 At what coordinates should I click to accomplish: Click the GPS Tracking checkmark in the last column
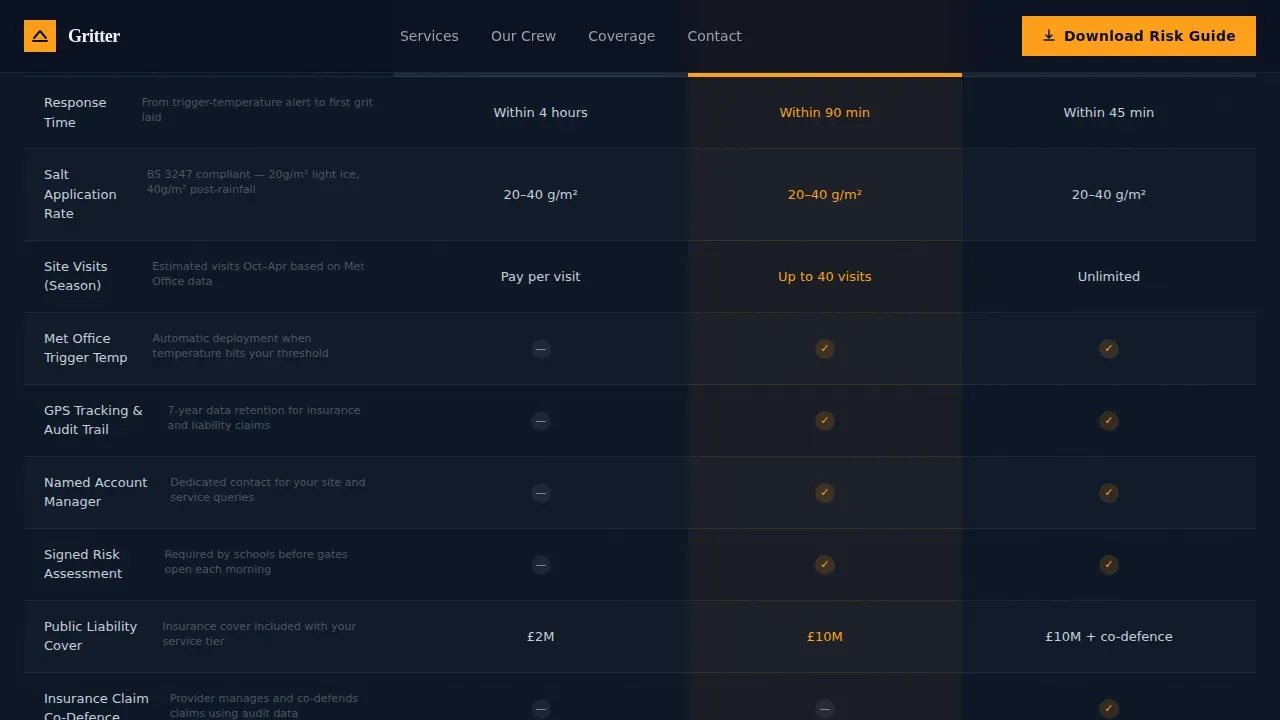[1109, 421]
